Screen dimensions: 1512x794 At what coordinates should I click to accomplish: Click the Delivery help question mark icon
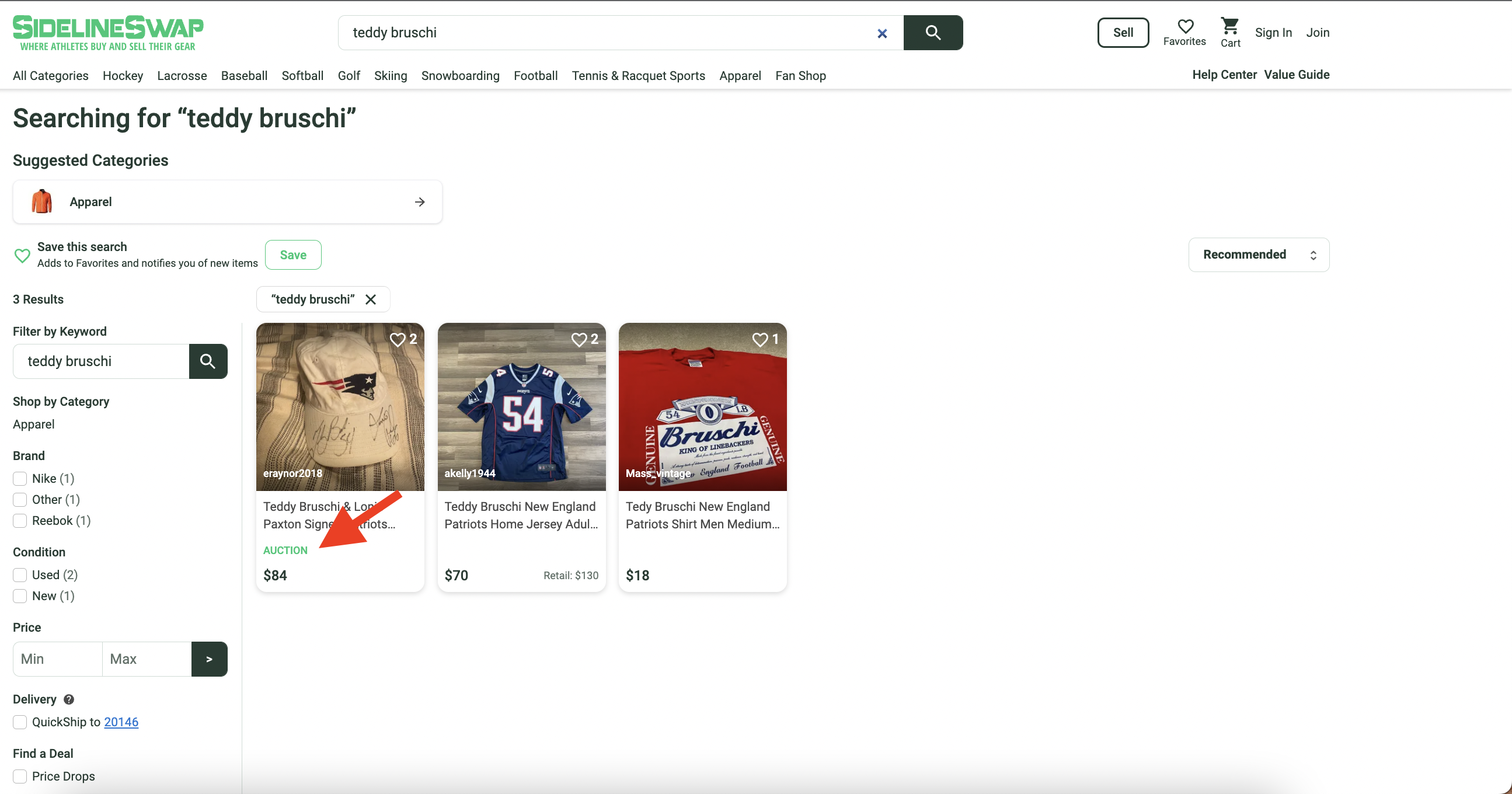point(69,699)
